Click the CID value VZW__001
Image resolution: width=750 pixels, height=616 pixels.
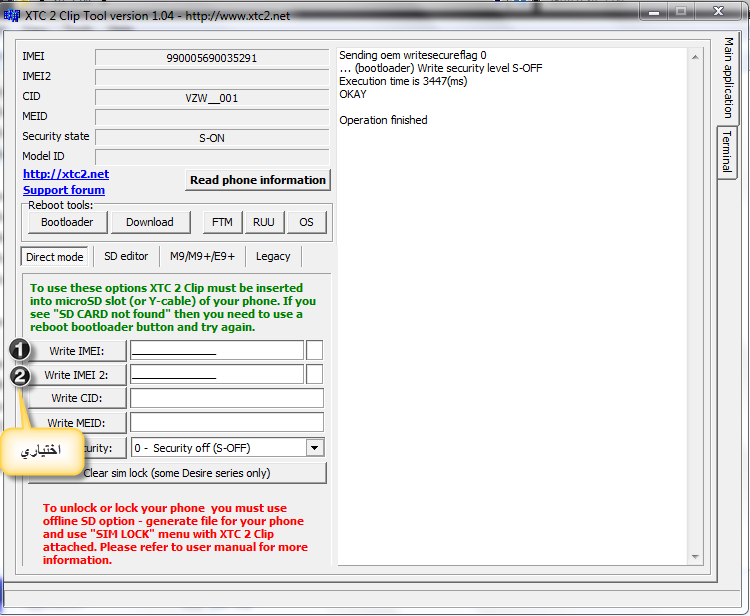[x=212, y=98]
